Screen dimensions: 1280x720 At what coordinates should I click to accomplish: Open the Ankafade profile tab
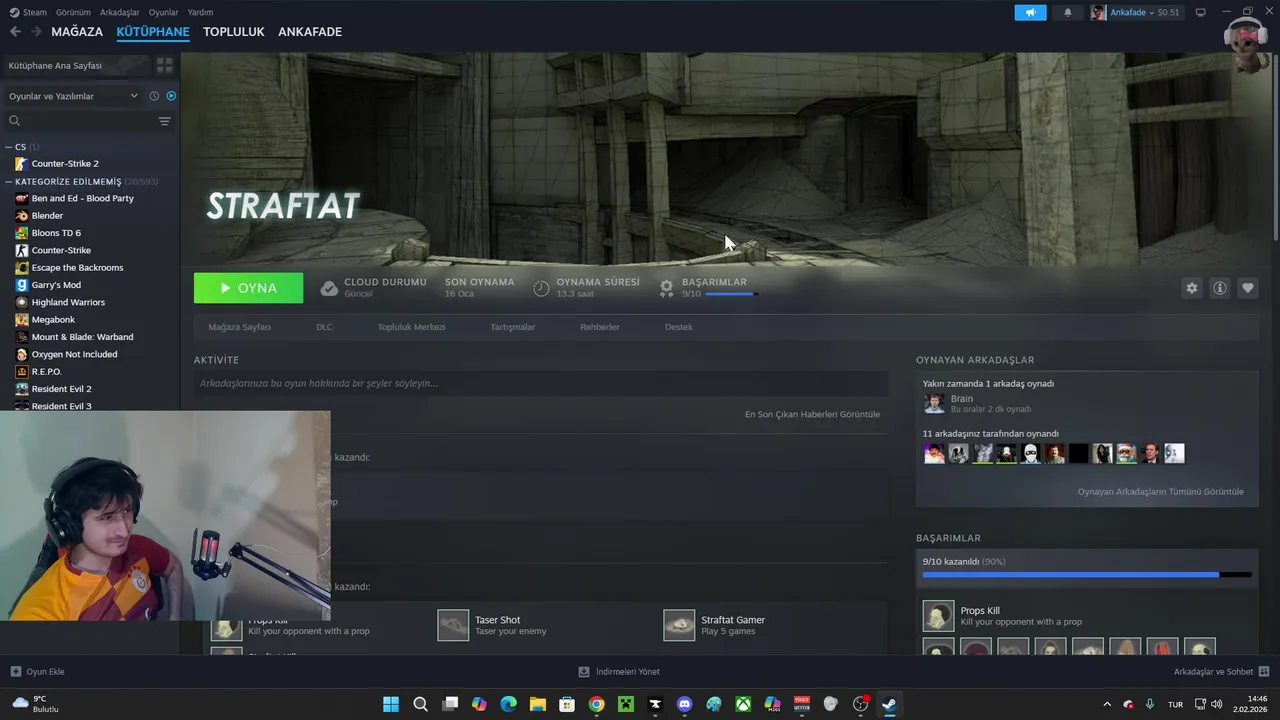coord(310,32)
